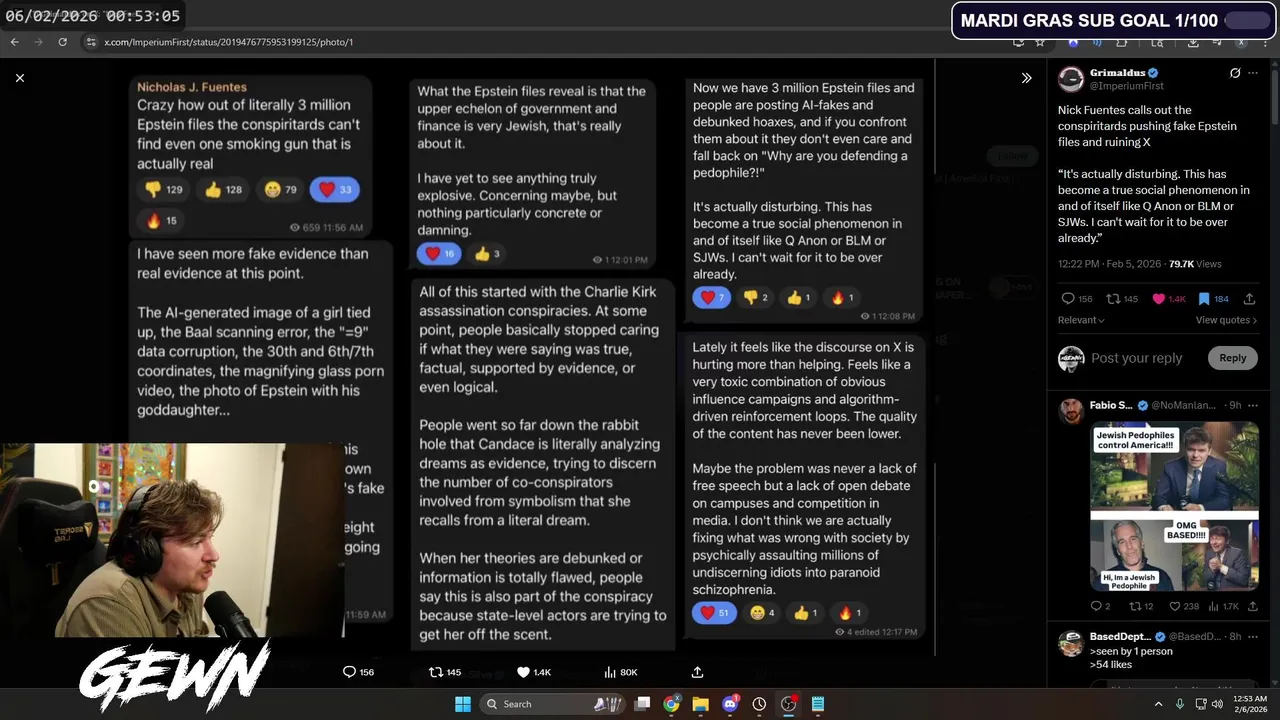Image resolution: width=1280 pixels, height=720 pixels.
Task: Click the heart reaction showing 33
Action: (x=334, y=189)
